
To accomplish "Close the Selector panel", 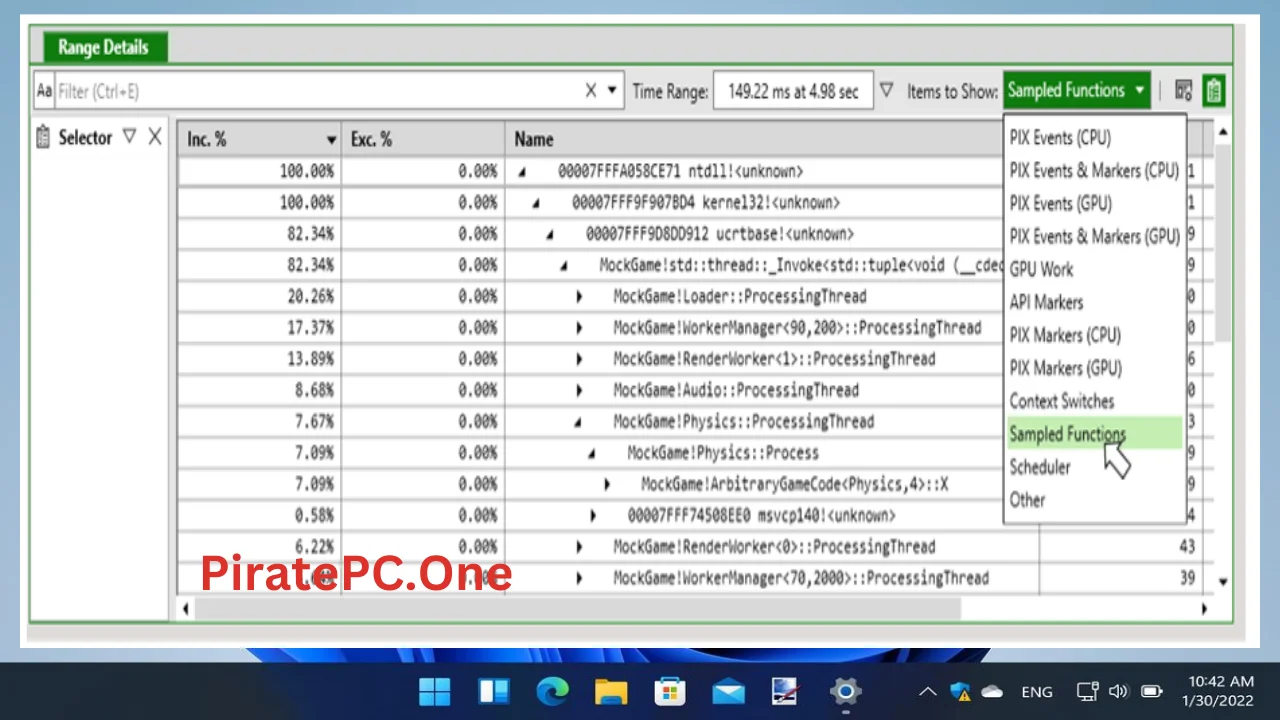I will pos(154,136).
